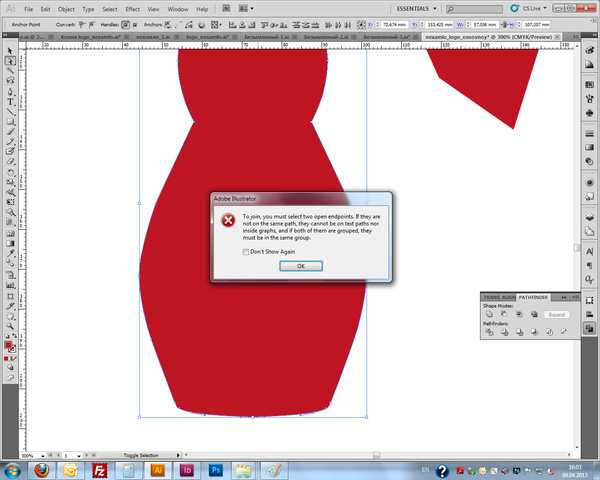This screenshot has height=480, width=600.
Task: Click Crop in Pathfinders row
Action: coord(534,332)
